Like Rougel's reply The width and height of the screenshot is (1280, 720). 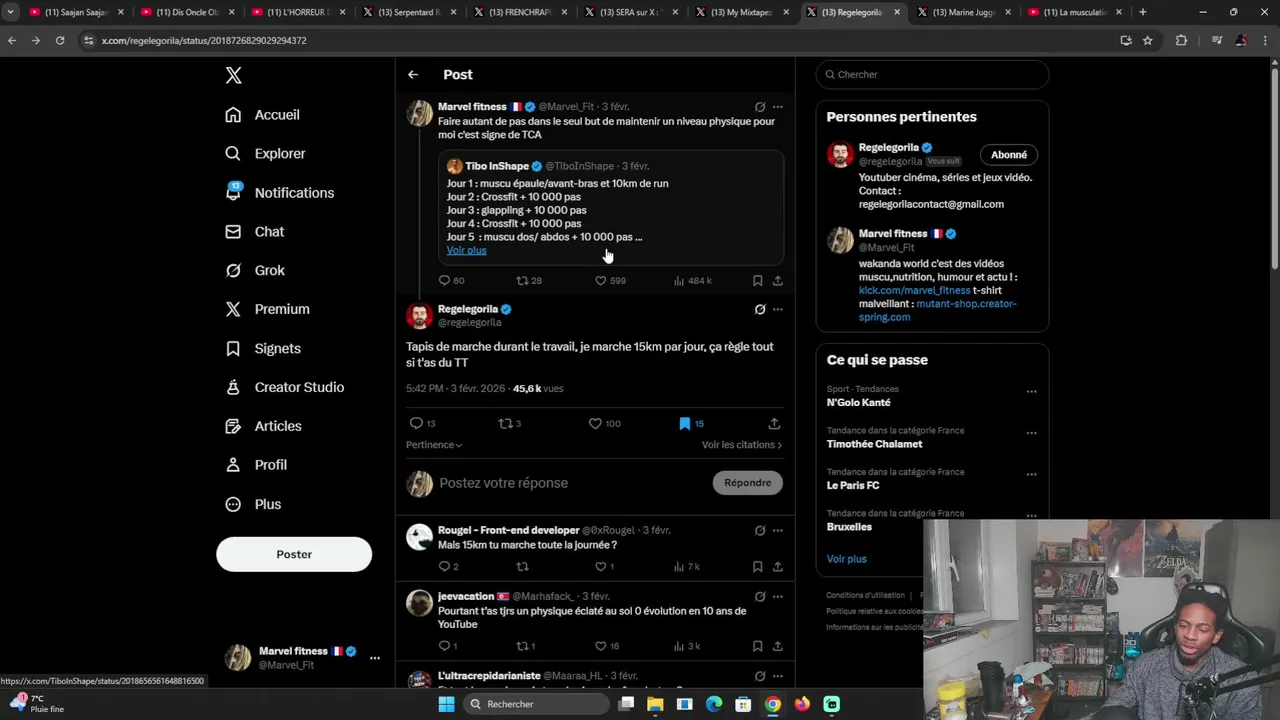pos(605,567)
